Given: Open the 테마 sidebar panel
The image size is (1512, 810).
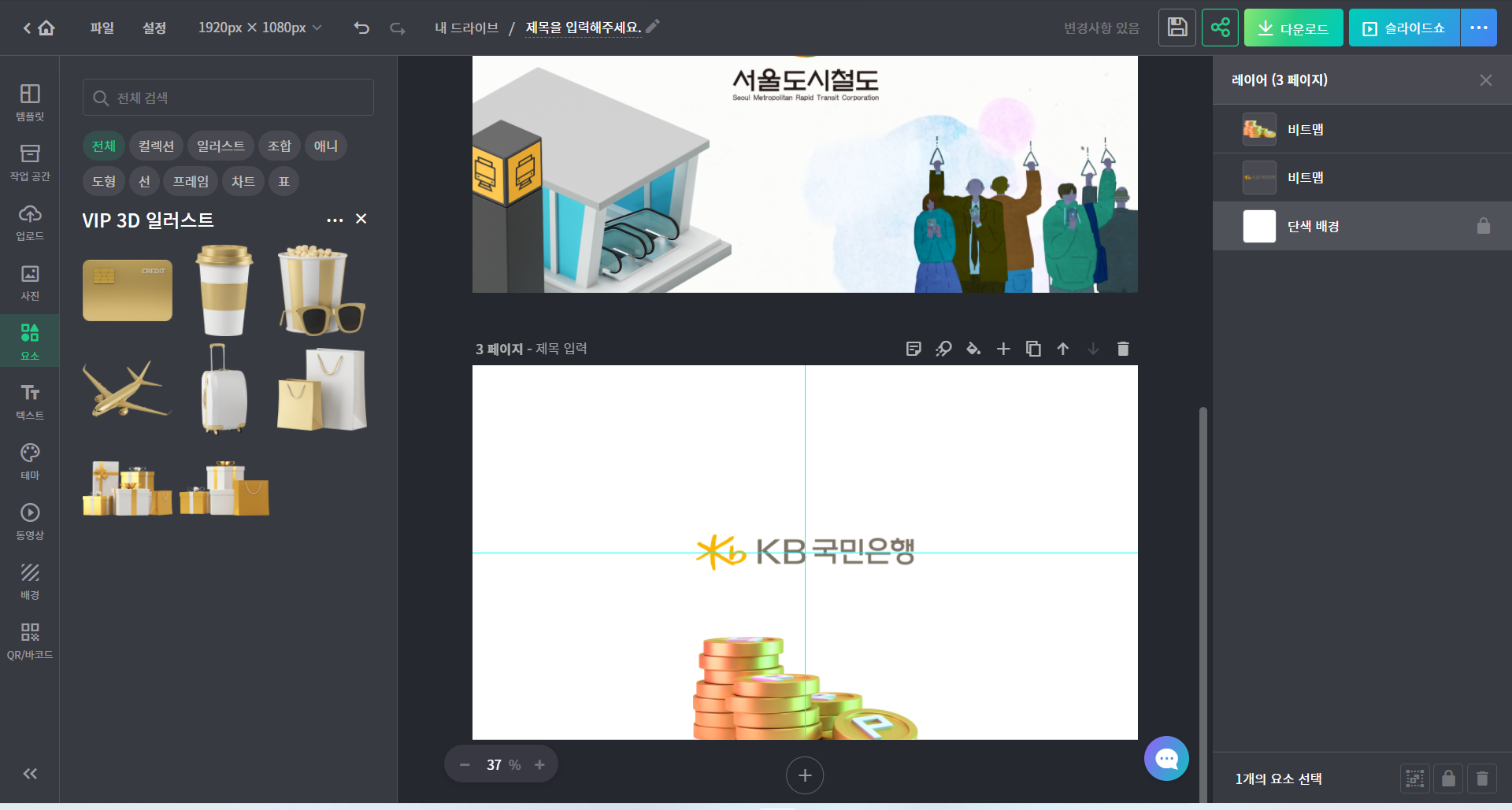Looking at the screenshot, I should (x=30, y=462).
